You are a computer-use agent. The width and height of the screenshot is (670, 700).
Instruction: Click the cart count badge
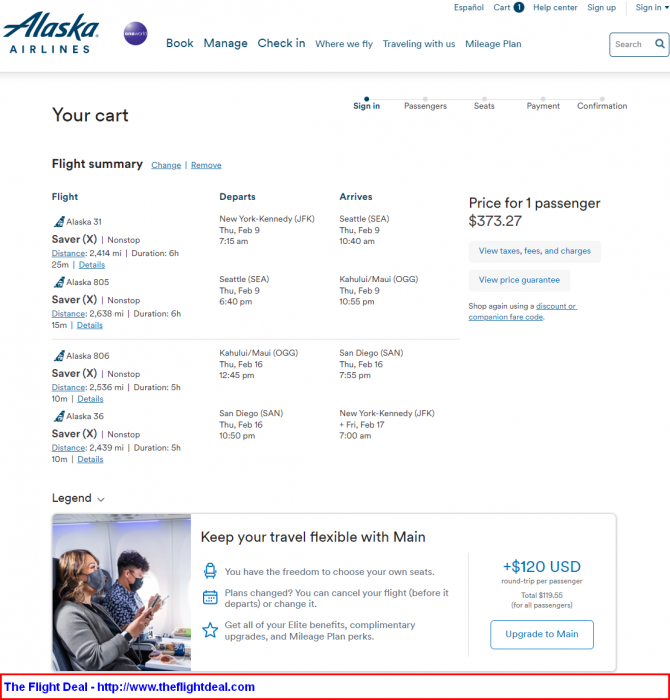point(519,8)
